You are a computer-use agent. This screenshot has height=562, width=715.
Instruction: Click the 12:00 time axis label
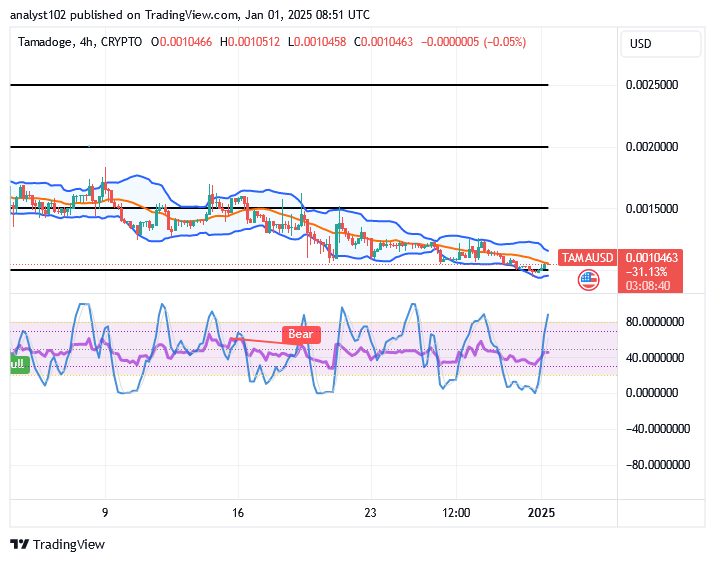point(456,513)
